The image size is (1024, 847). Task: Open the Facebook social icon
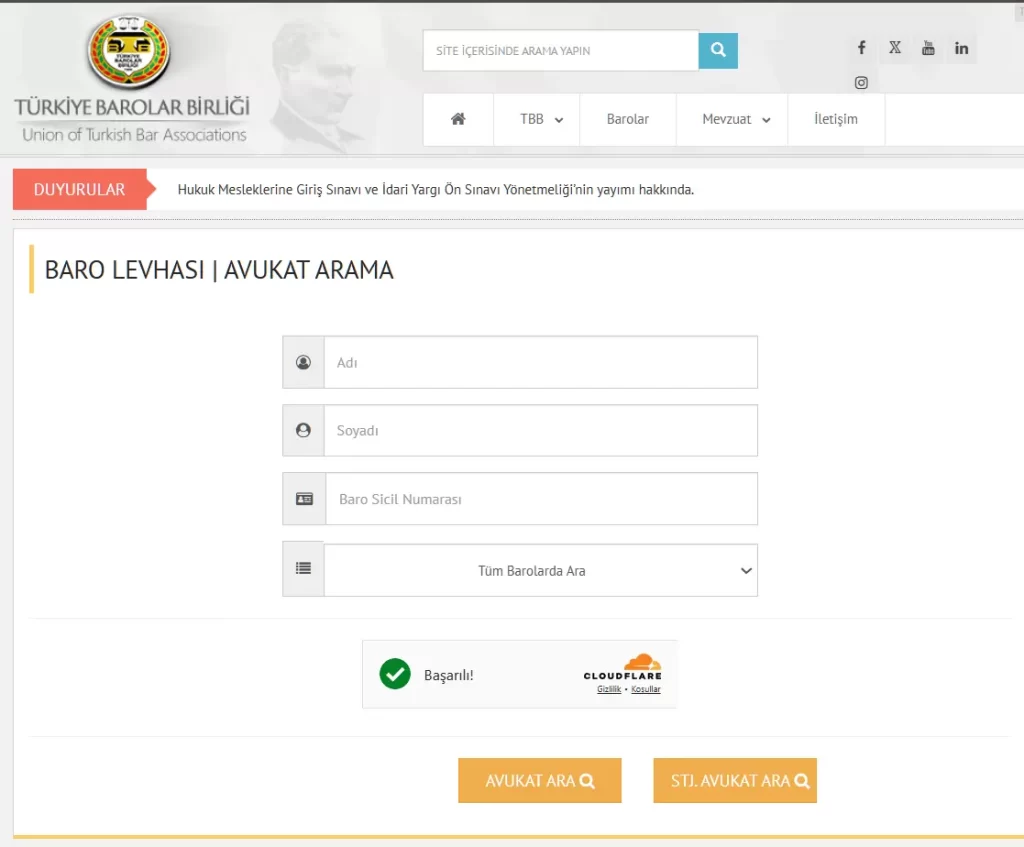(x=861, y=48)
